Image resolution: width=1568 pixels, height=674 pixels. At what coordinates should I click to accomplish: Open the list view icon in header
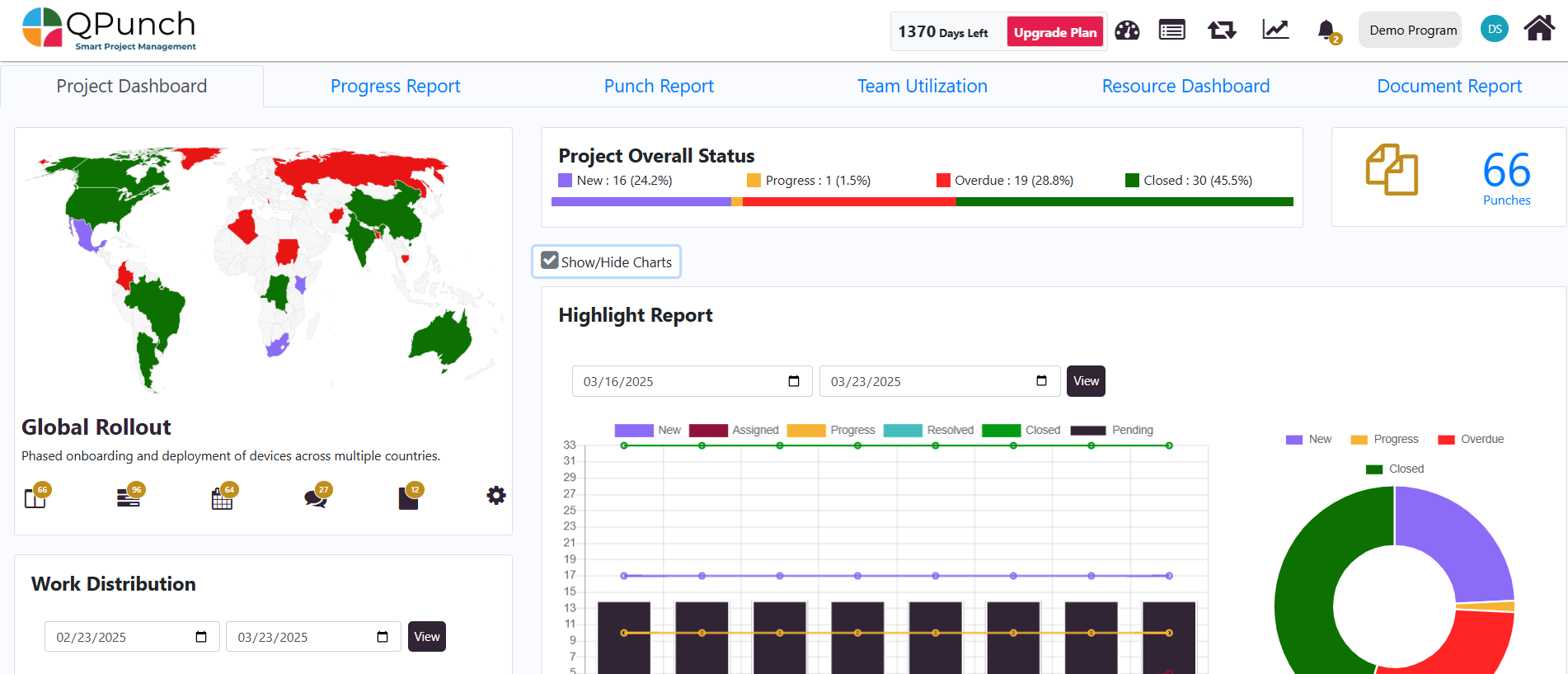tap(1171, 31)
